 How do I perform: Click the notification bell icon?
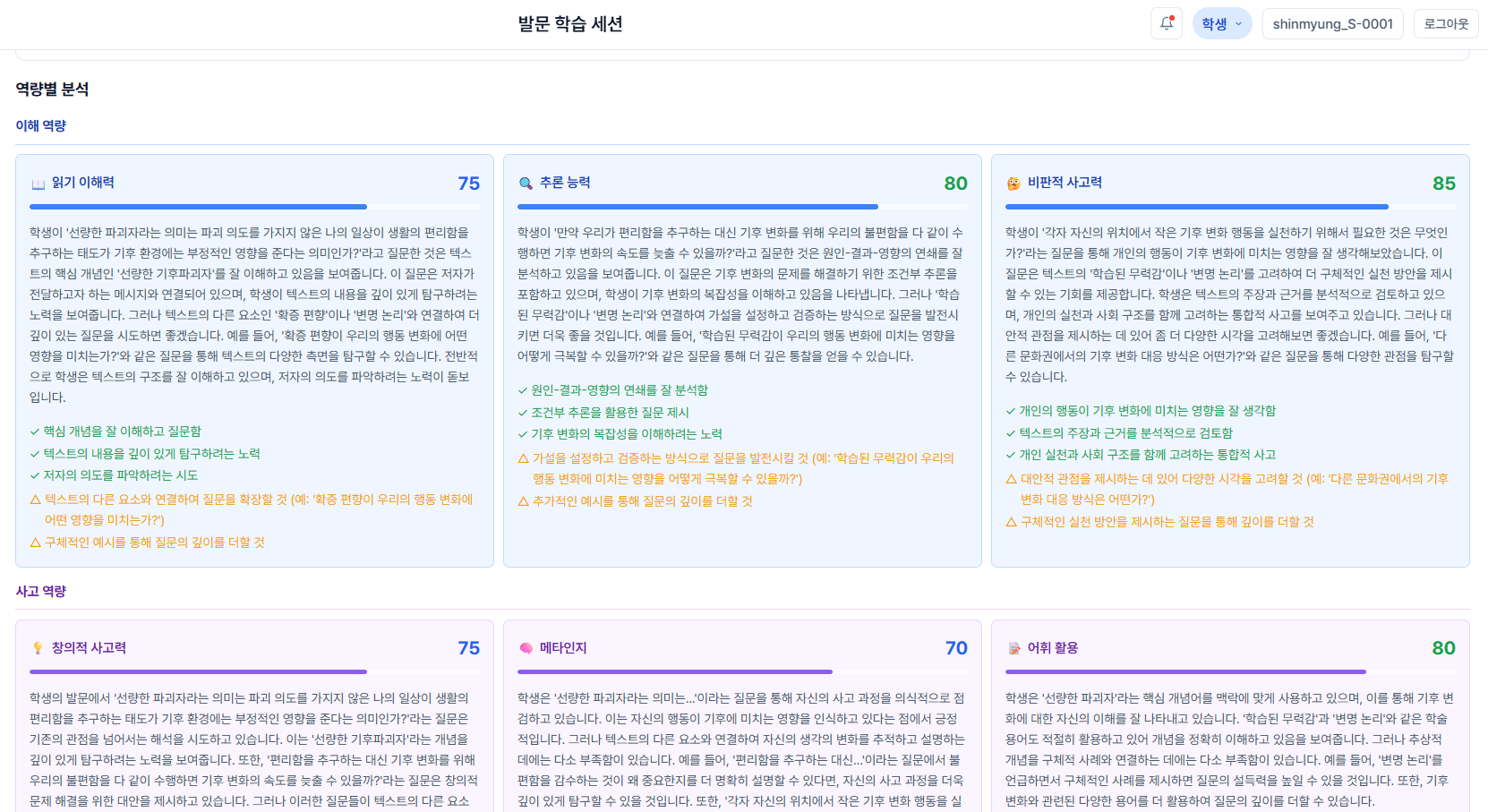1166,23
